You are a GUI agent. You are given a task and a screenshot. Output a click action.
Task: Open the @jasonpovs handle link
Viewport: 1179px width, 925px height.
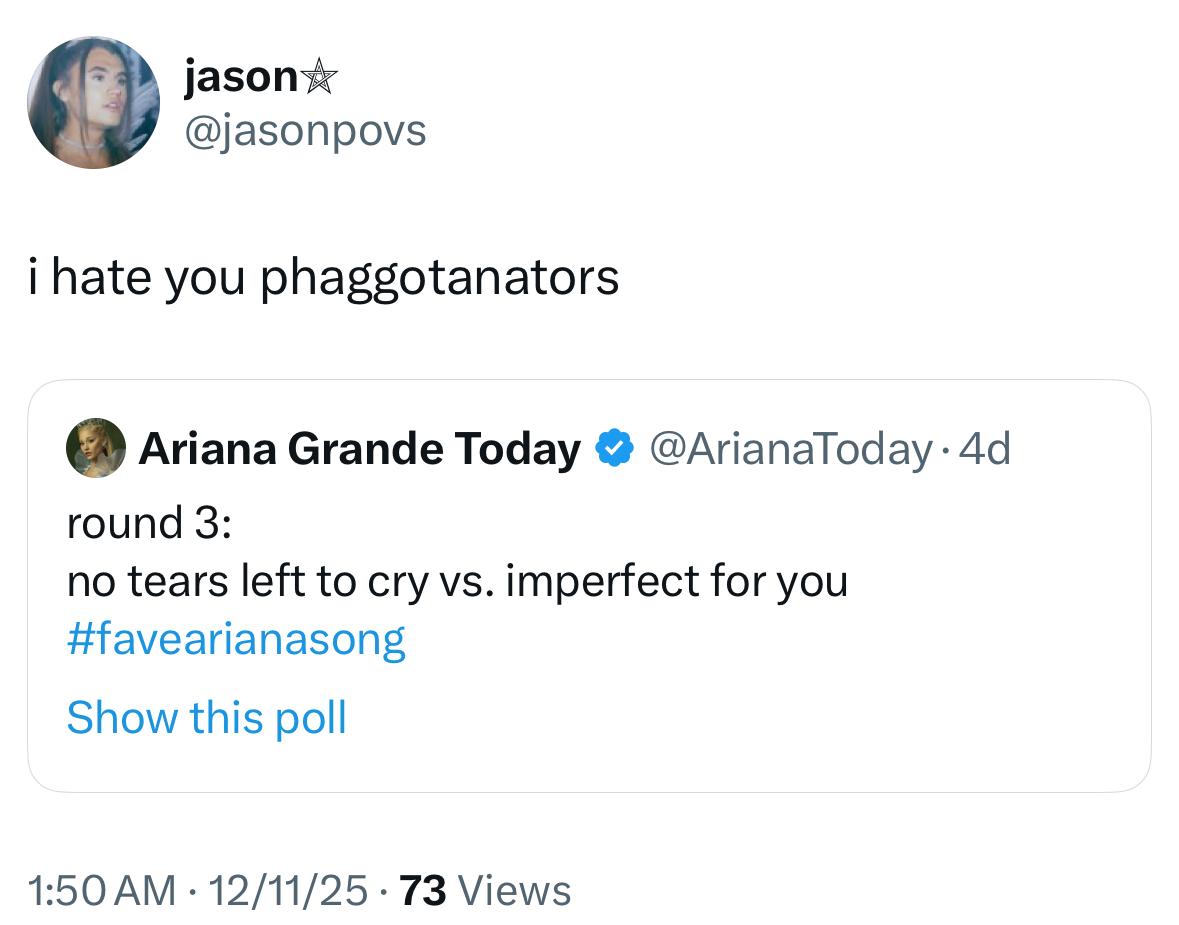point(305,130)
